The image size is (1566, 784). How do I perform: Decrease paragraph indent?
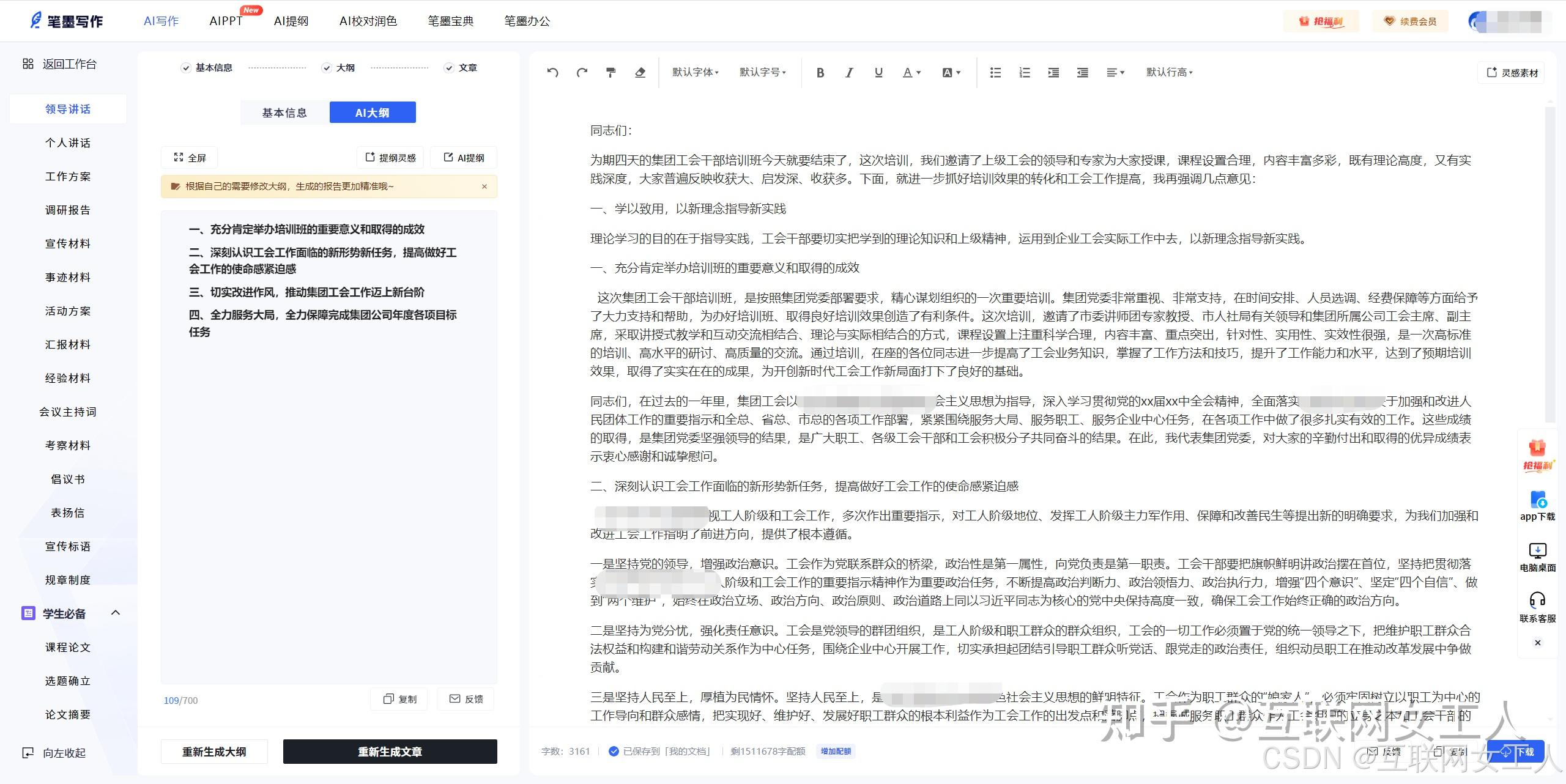coord(1083,72)
